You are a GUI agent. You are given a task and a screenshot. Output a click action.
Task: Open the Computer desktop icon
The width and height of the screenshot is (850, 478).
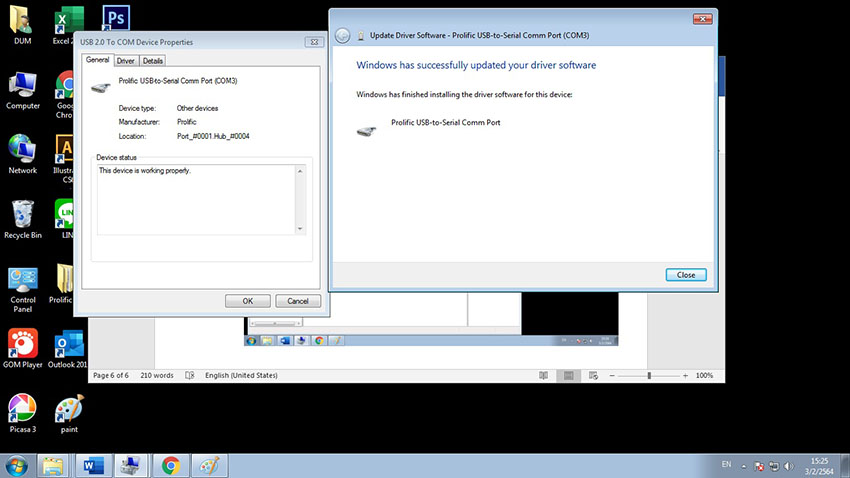coord(22,90)
